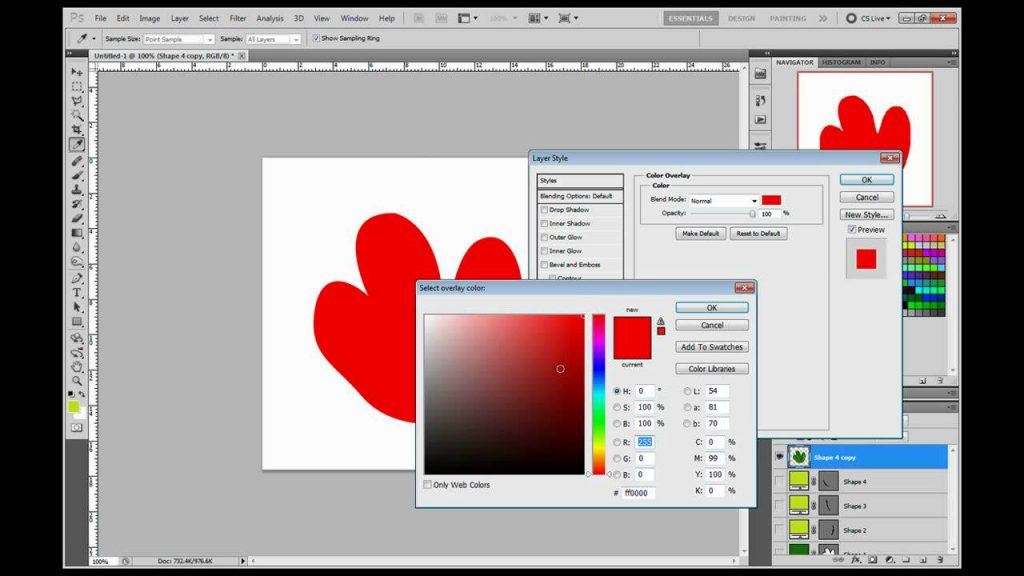Select the Lasso tool
The image size is (1024, 576).
coord(77,101)
